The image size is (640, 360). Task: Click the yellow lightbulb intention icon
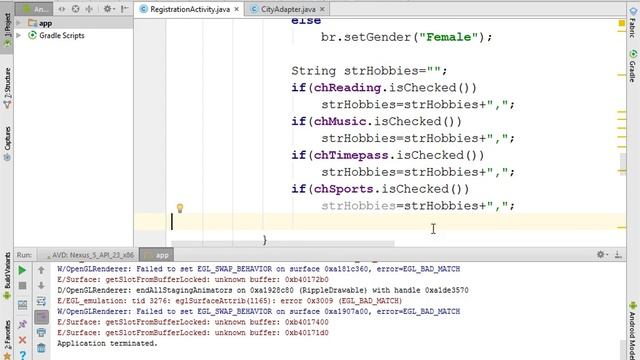pos(180,208)
